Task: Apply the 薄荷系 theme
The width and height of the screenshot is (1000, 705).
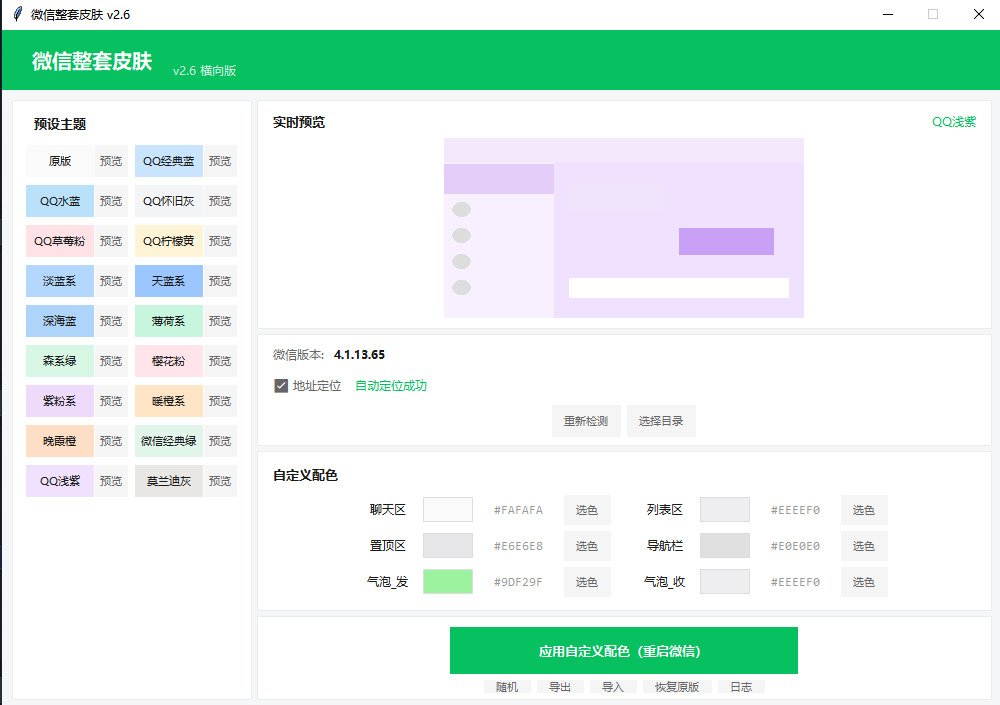Action: (168, 321)
